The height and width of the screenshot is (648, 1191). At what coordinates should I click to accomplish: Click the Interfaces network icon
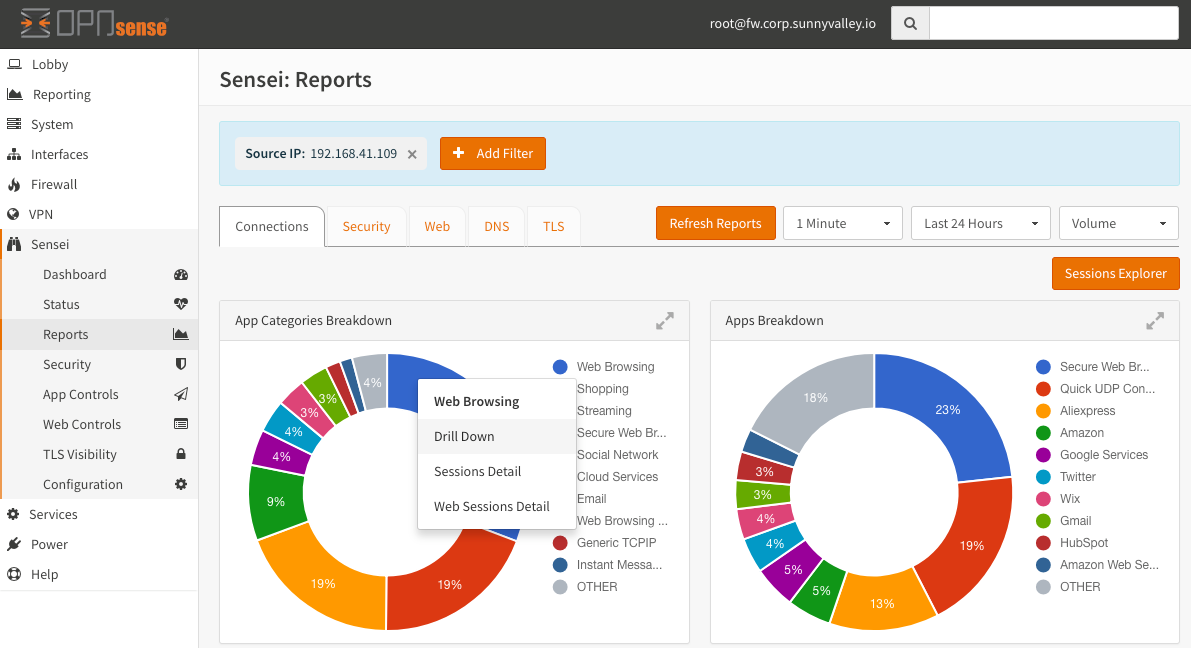[x=14, y=154]
